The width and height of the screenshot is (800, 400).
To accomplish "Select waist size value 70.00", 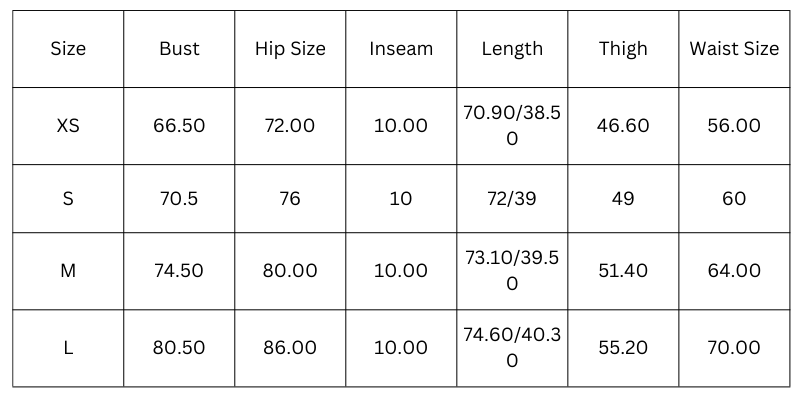I will pyautogui.click(x=734, y=348).
